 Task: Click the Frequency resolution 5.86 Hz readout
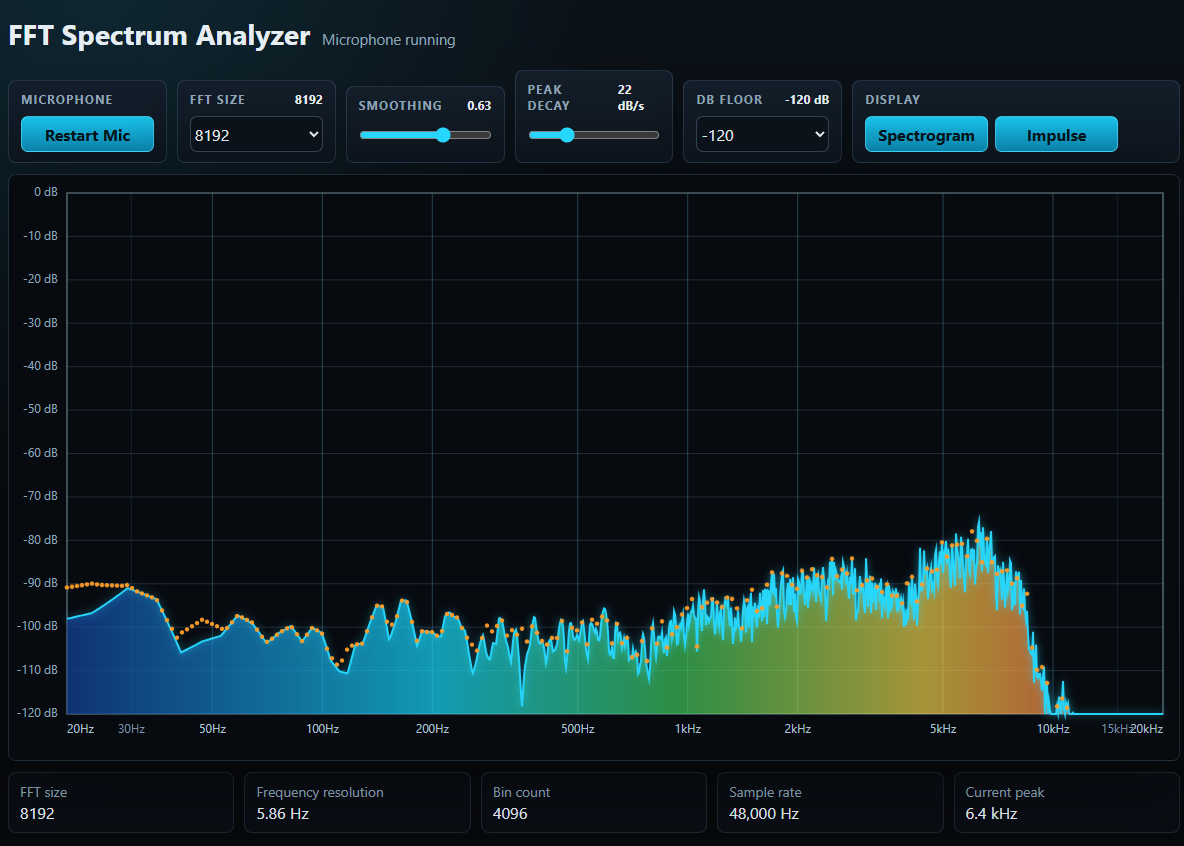(357, 802)
